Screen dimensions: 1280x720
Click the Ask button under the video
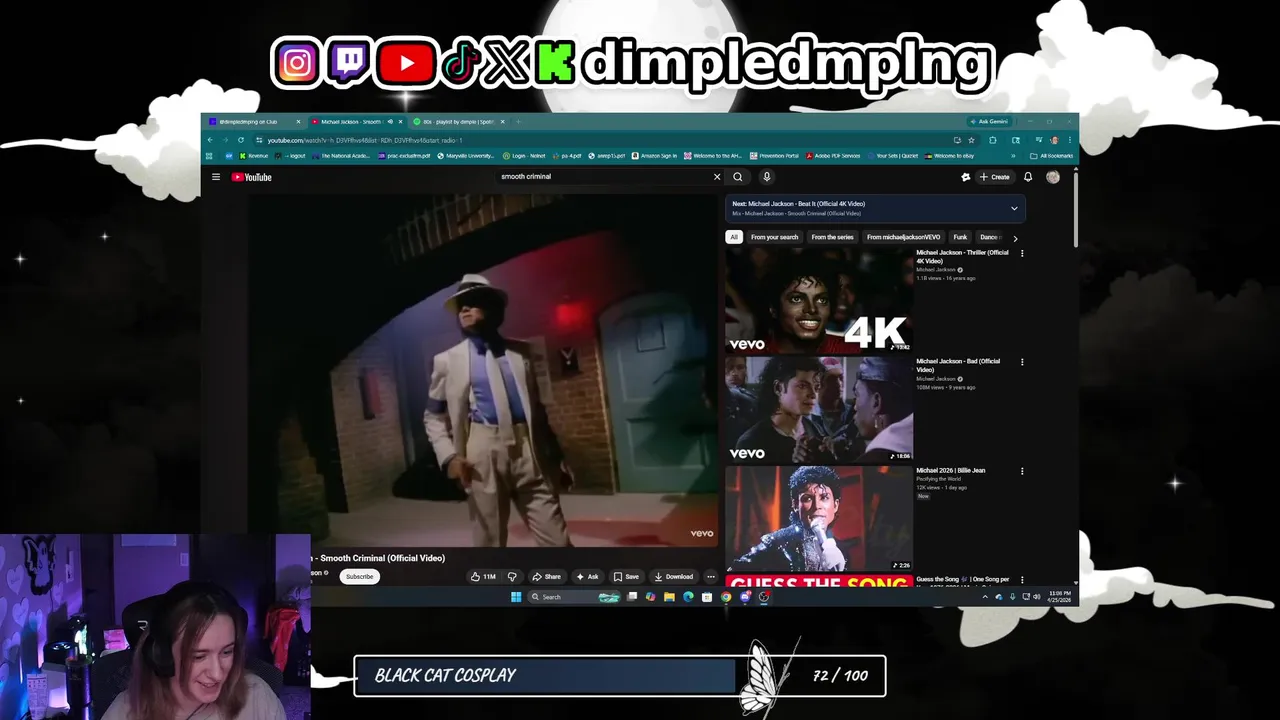[x=587, y=576]
